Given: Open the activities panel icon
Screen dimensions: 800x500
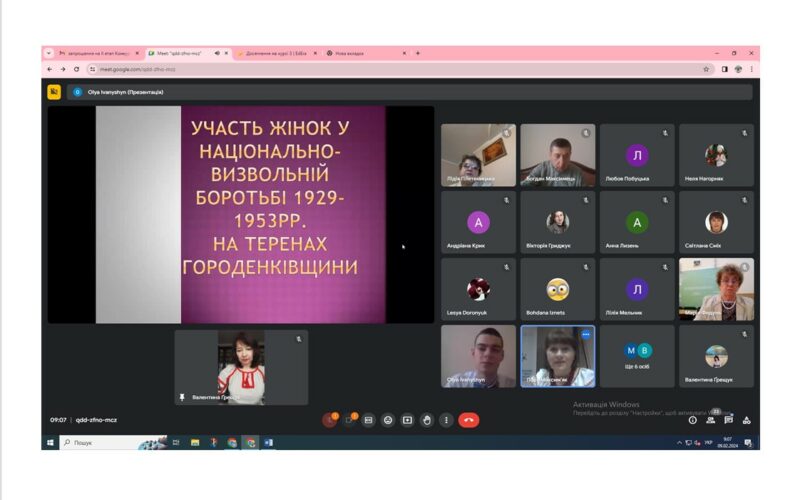Looking at the screenshot, I should [747, 420].
